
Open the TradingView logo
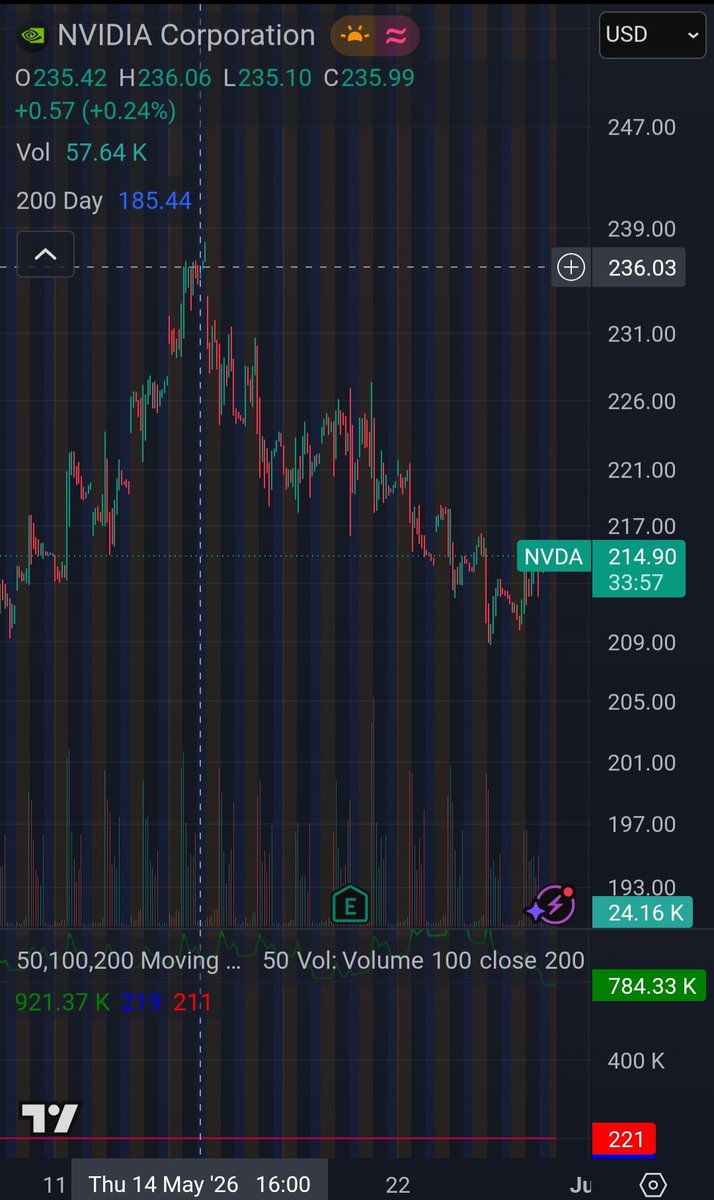(x=49, y=1118)
